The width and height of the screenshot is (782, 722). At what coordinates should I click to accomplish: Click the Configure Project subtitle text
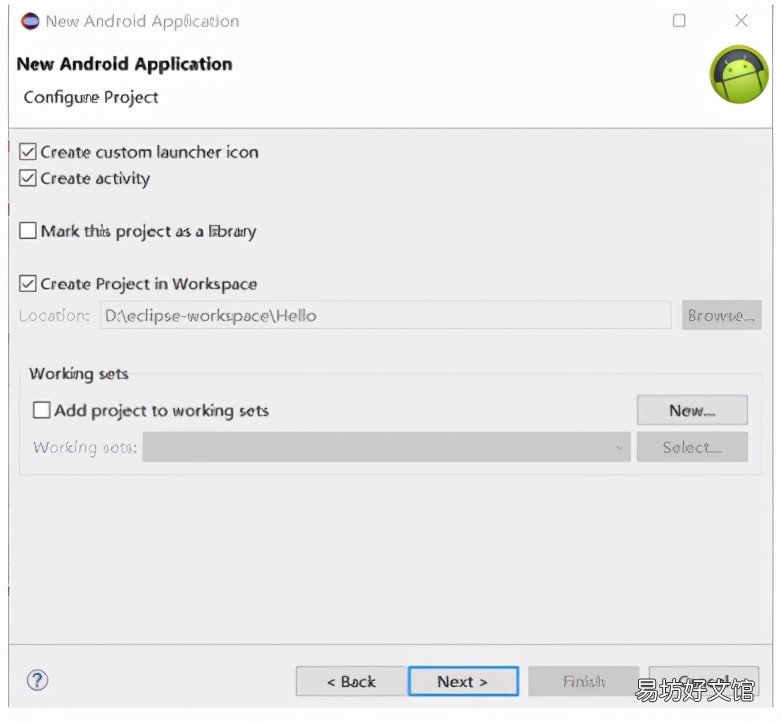pos(91,97)
